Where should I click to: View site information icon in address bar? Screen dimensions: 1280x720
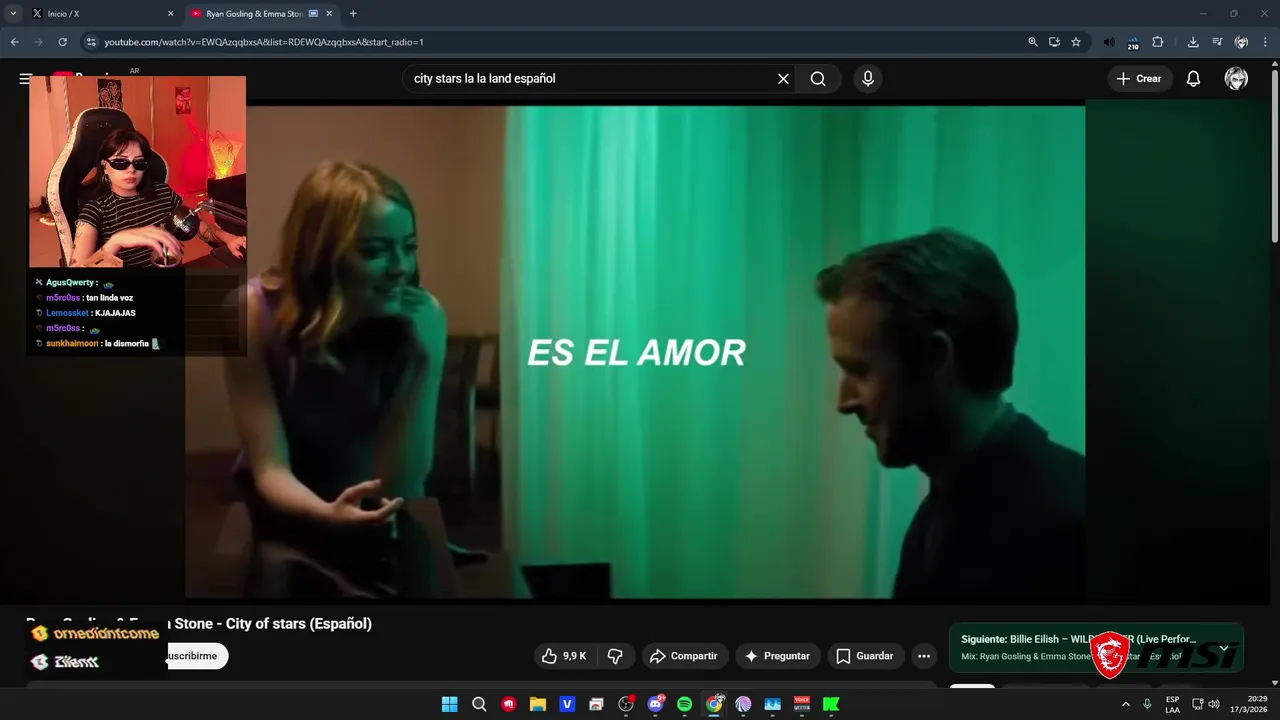tap(91, 42)
